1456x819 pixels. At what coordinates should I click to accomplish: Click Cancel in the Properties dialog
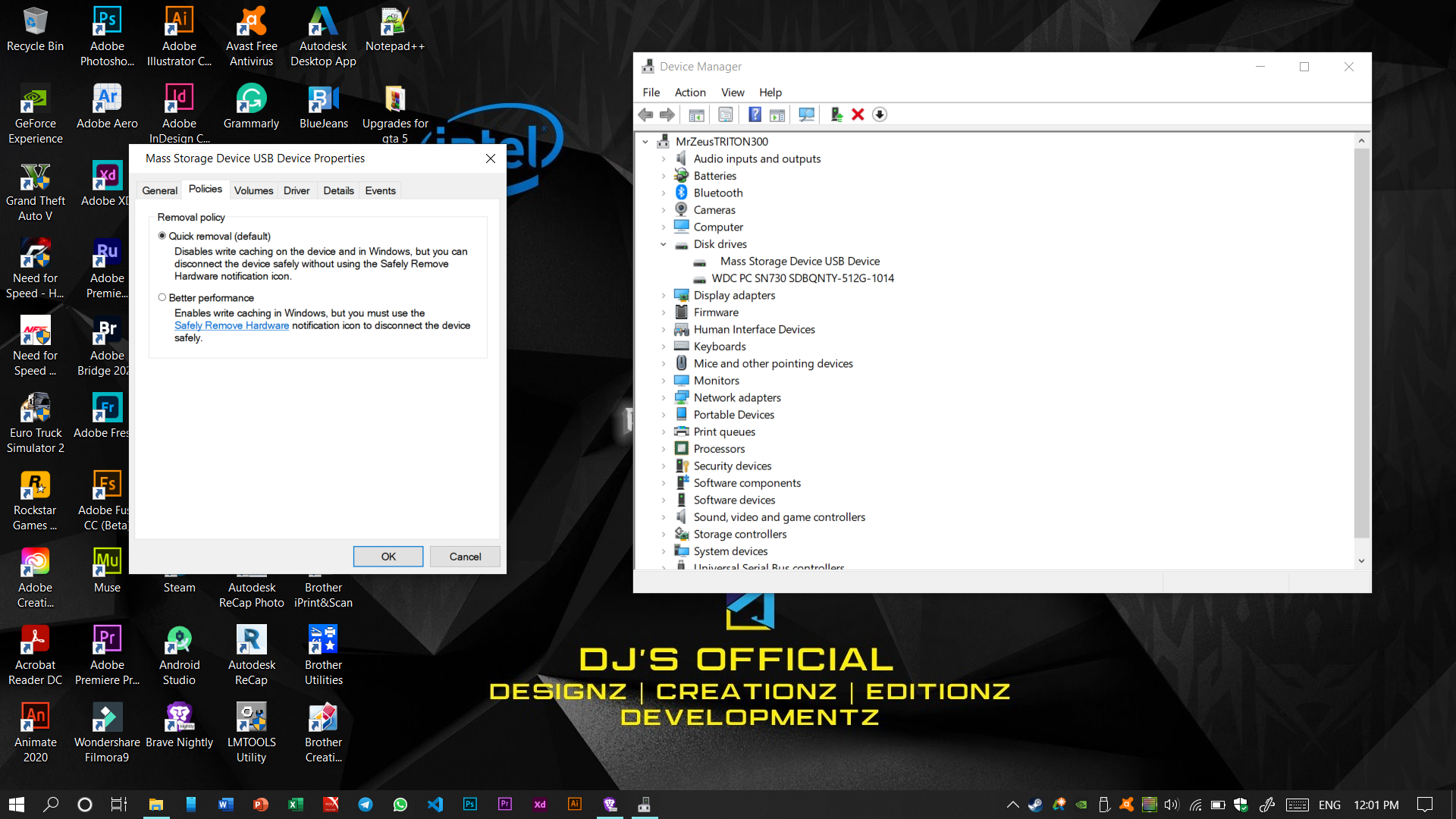465,557
